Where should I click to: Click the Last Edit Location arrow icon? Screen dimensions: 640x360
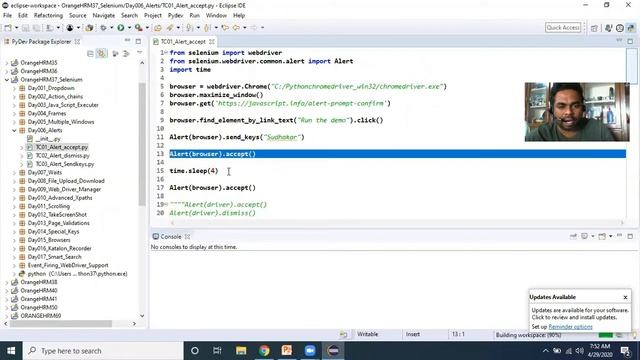coord(225,28)
